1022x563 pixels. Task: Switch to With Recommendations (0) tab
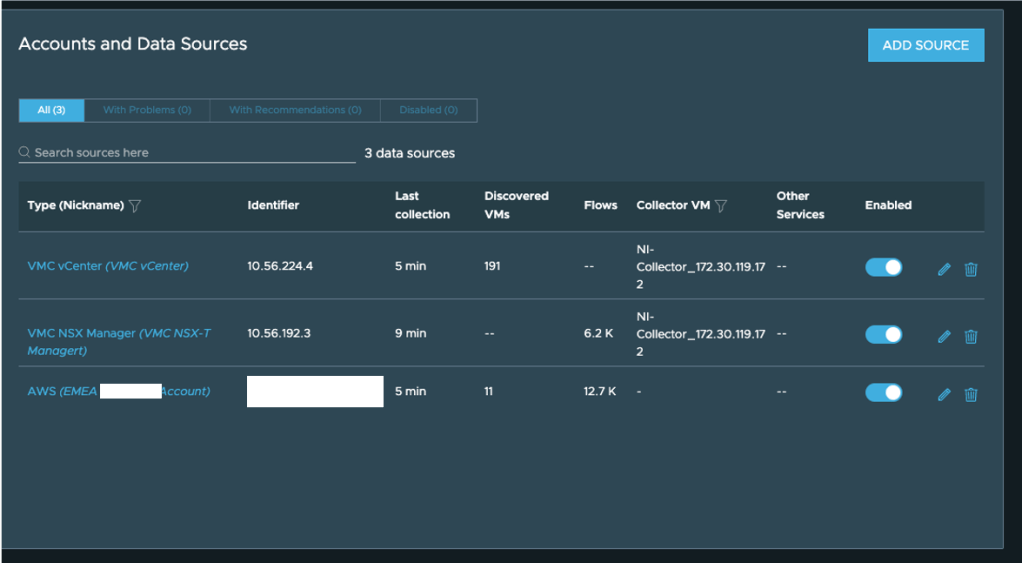point(295,110)
